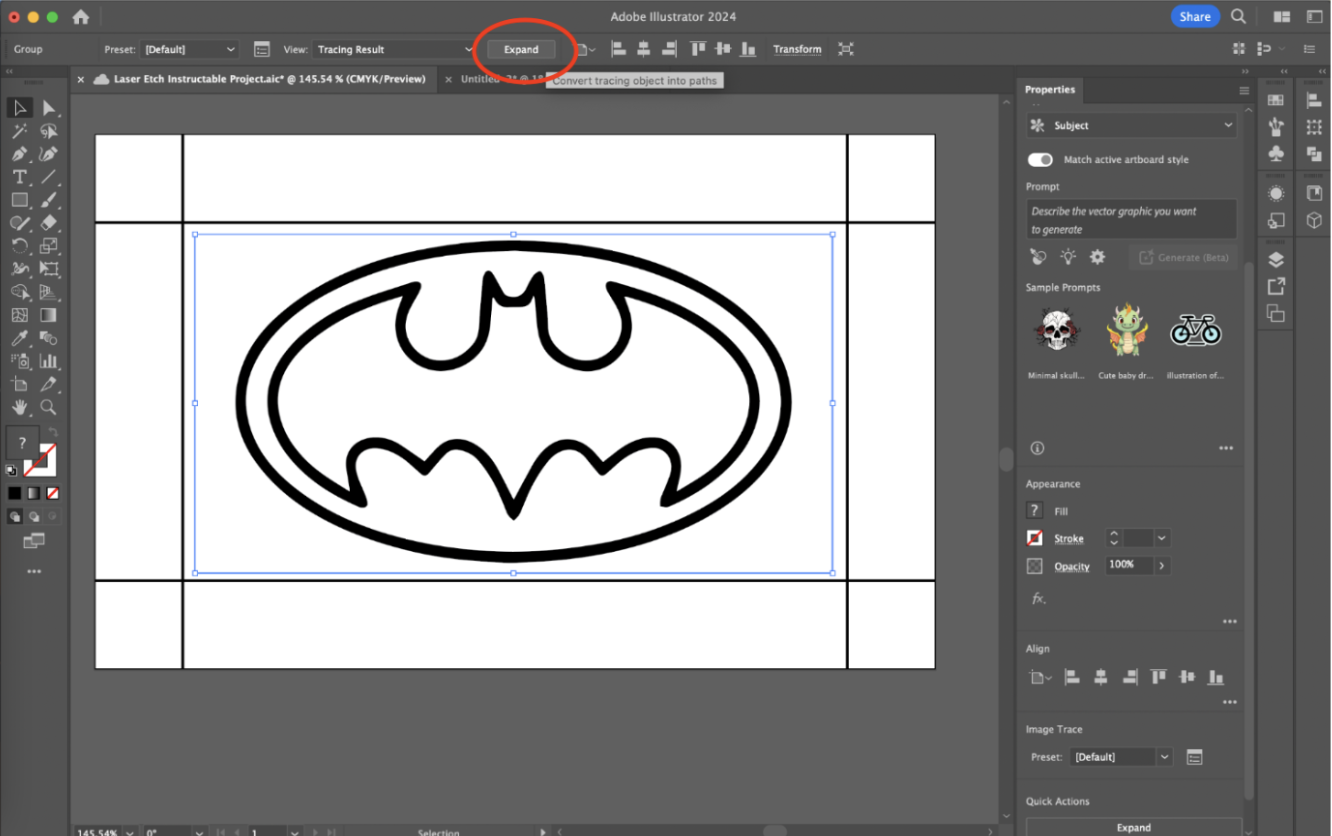Click Transform in the control bar
Image resolution: width=1332 pixels, height=836 pixels.
[x=797, y=49]
